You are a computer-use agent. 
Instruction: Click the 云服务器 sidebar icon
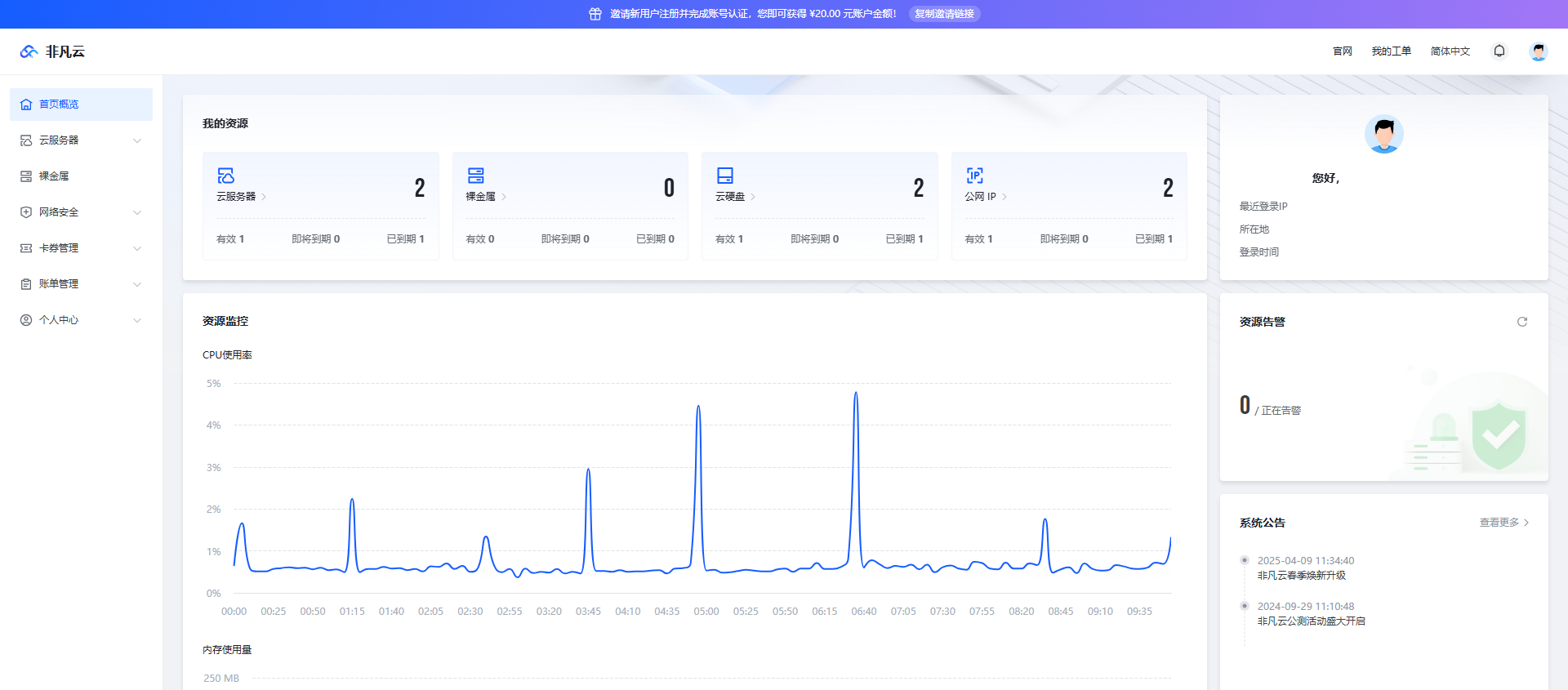(26, 140)
